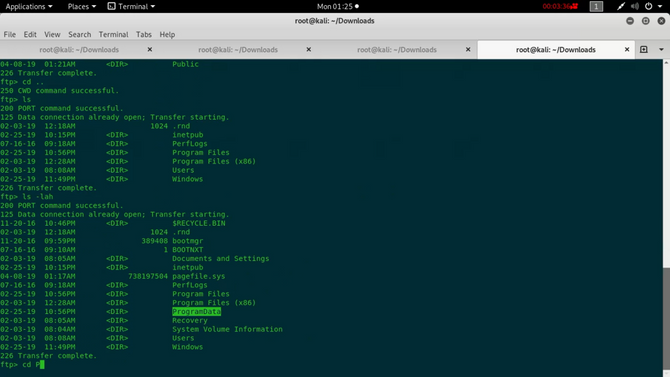Image resolution: width=670 pixels, height=377 pixels.
Task: Click the Documents and Settings entry
Action: [x=220, y=259]
